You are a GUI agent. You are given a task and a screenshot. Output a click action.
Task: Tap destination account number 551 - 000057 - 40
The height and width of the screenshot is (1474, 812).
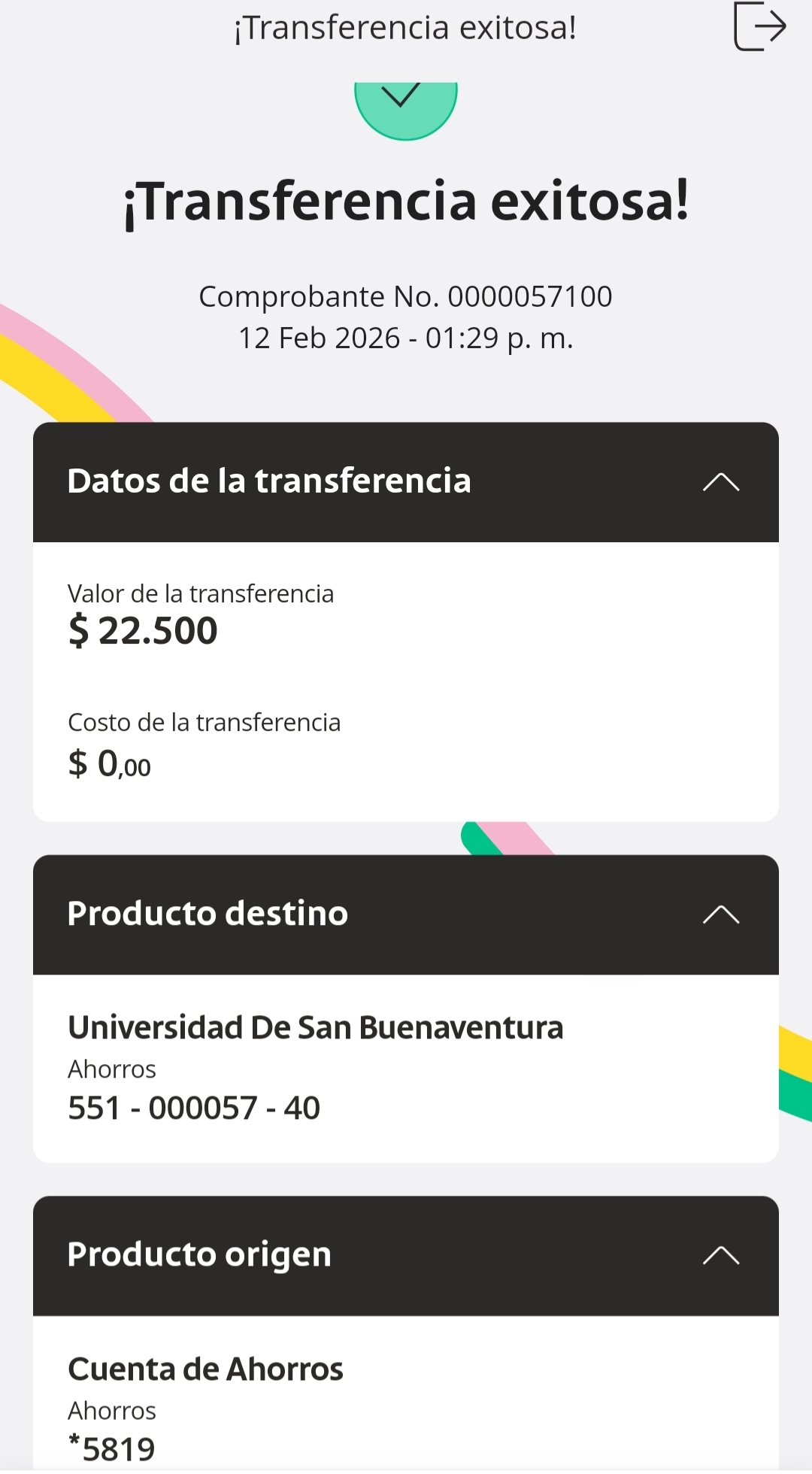click(x=194, y=1108)
